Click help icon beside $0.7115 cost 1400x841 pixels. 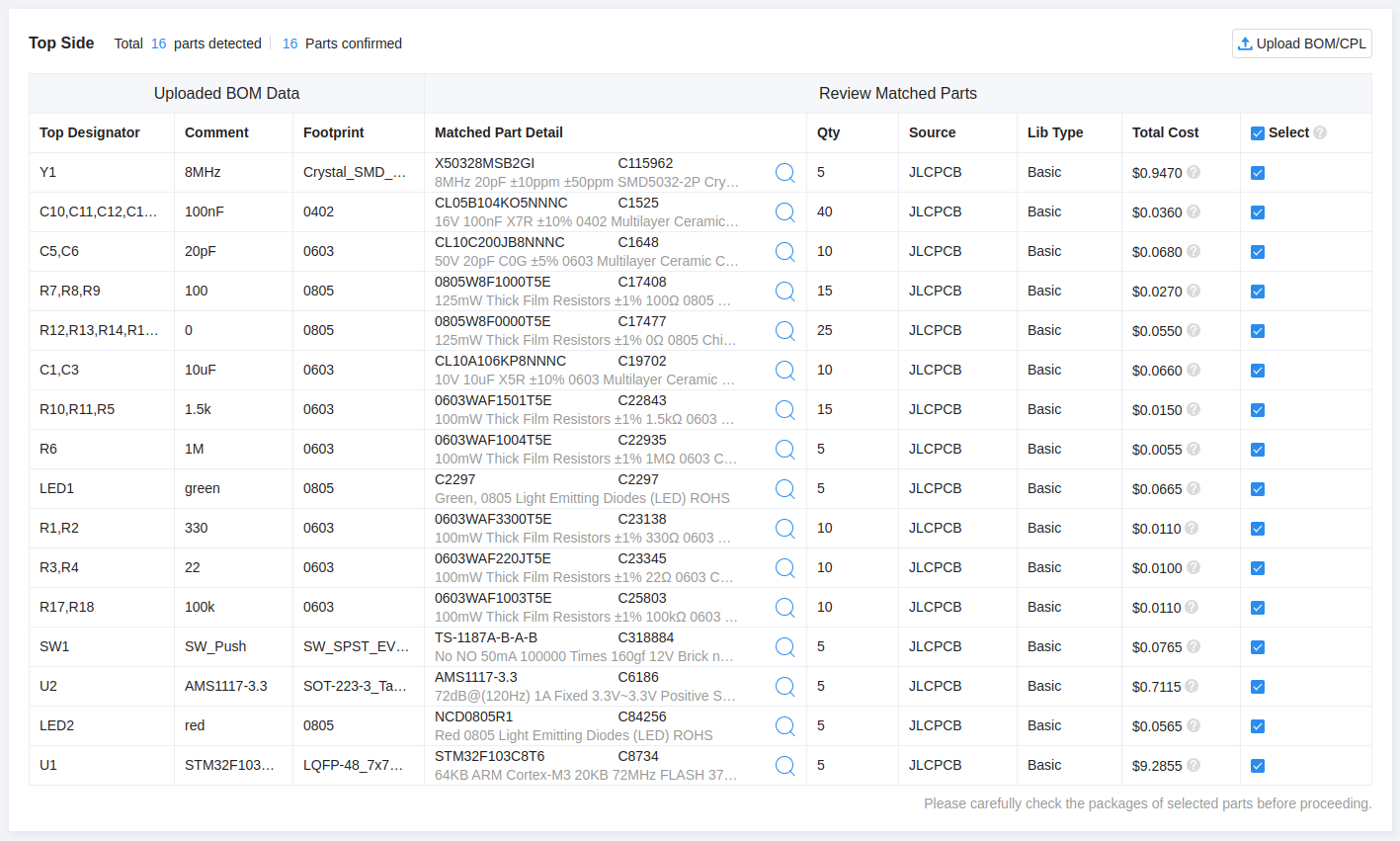1192,686
